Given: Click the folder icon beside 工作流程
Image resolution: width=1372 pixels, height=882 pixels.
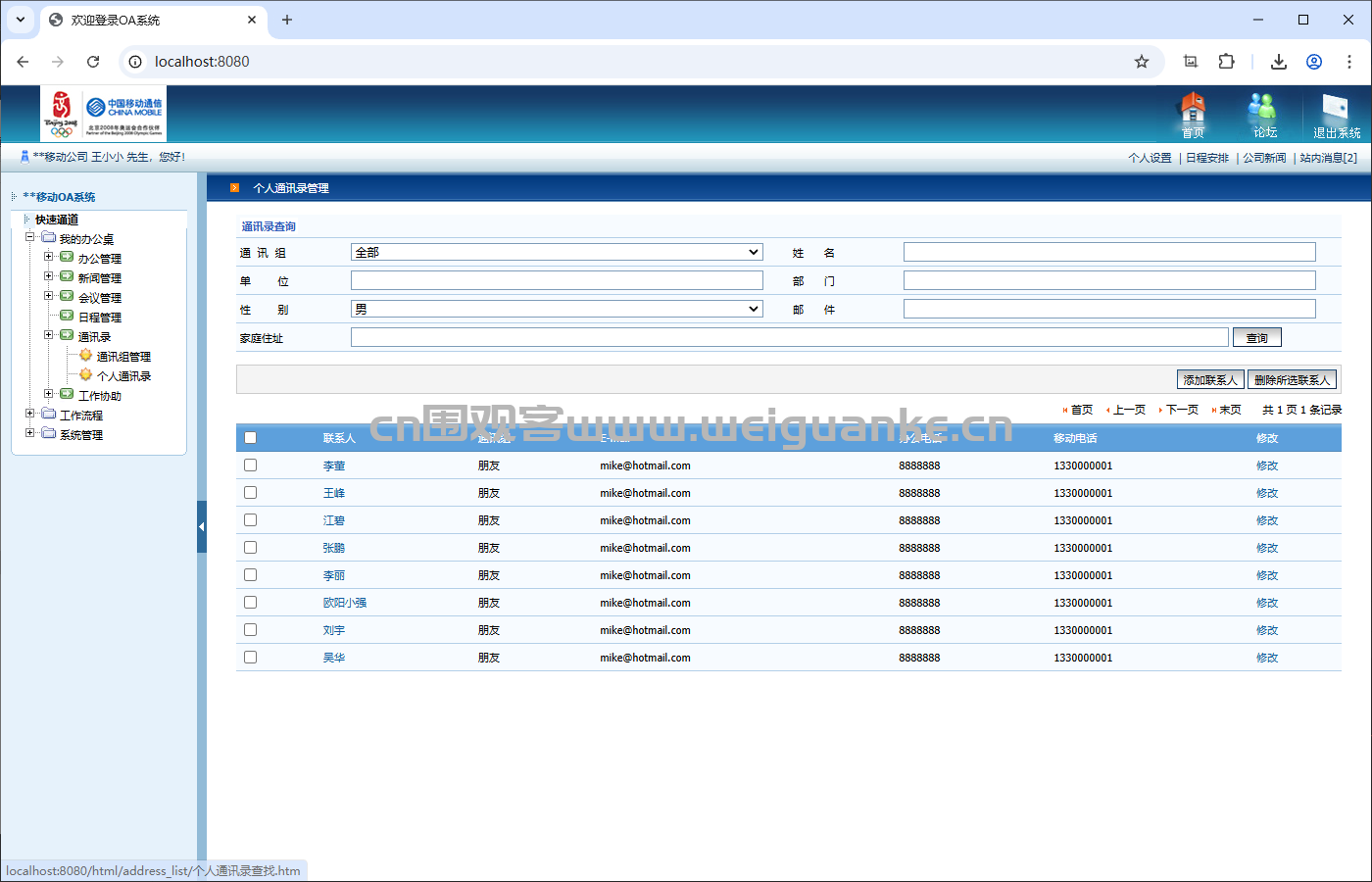Looking at the screenshot, I should point(49,414).
